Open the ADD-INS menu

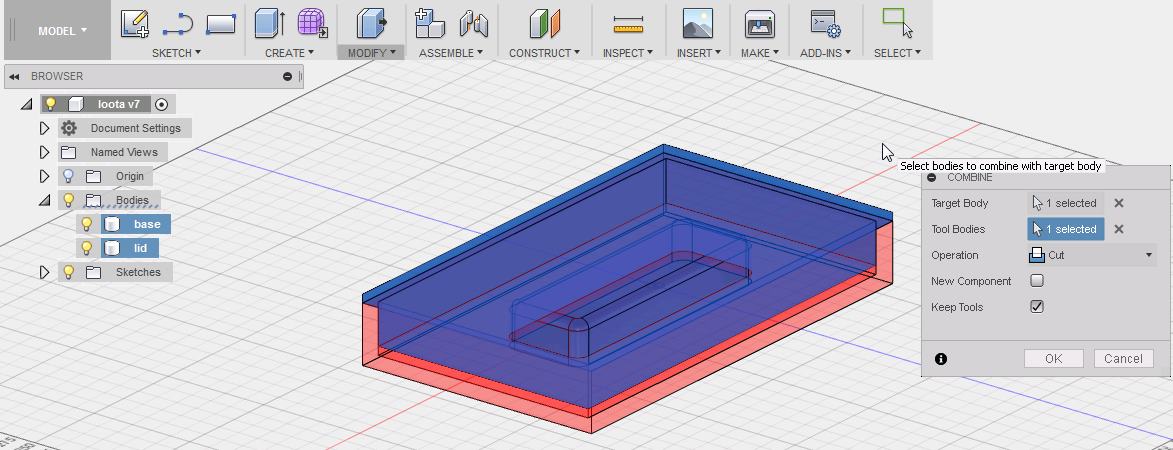pyautogui.click(x=826, y=53)
